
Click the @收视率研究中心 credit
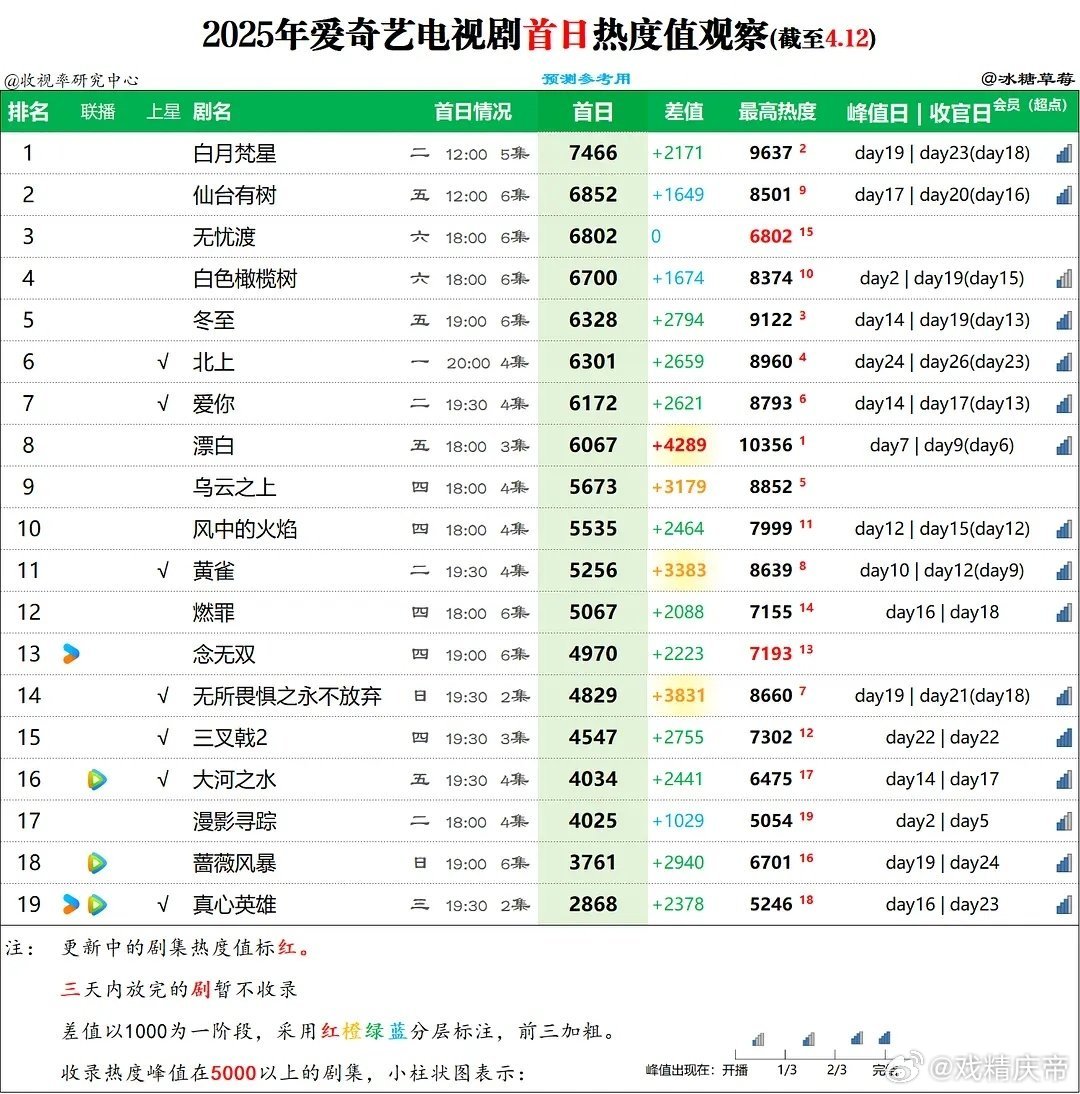(71, 80)
